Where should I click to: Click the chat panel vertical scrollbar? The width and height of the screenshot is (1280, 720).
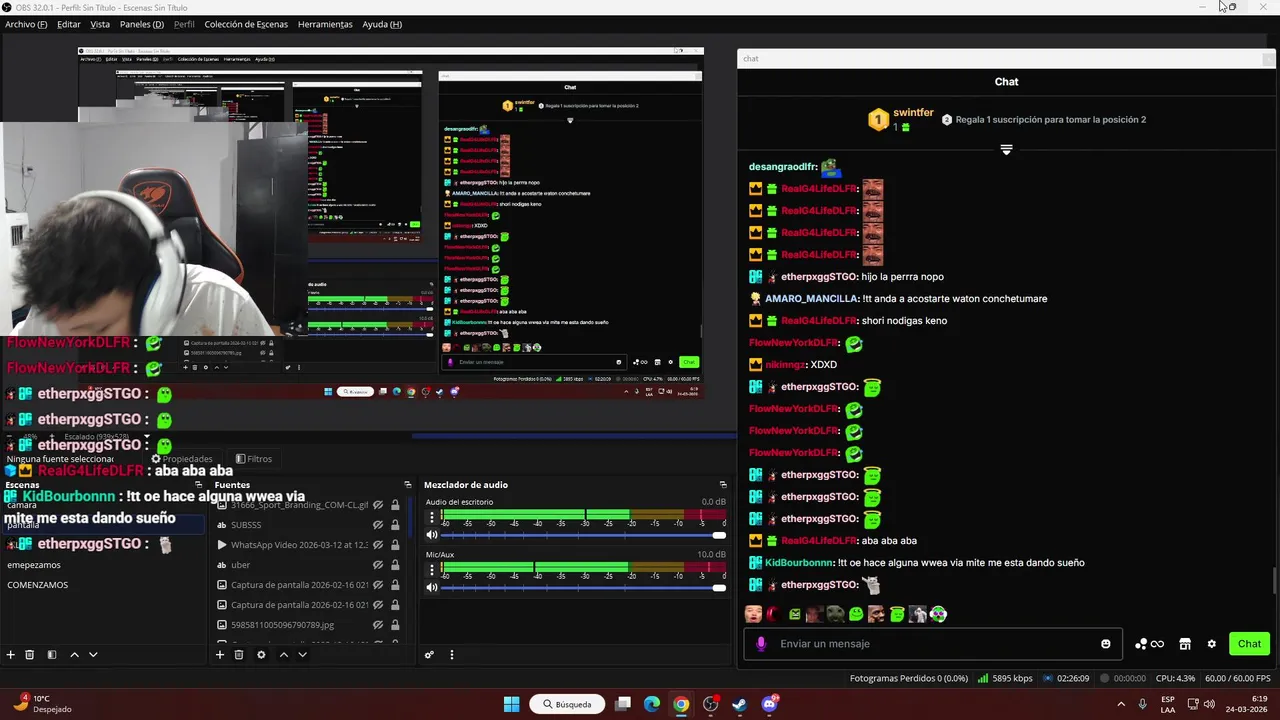pos(1274,580)
